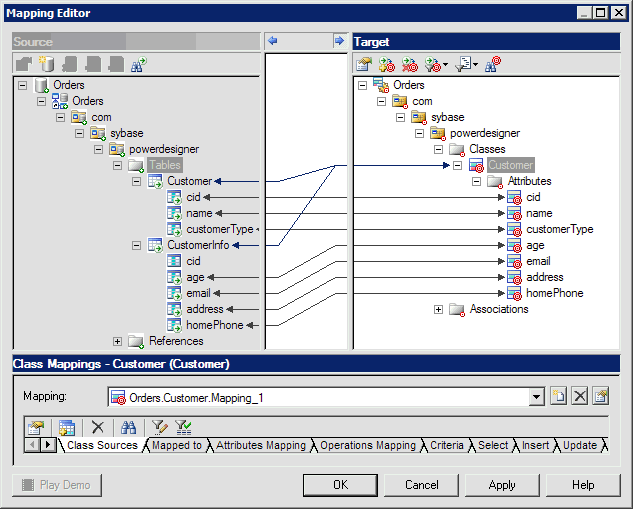
Task: Select the Orders database root in Source
Action: 69,85
